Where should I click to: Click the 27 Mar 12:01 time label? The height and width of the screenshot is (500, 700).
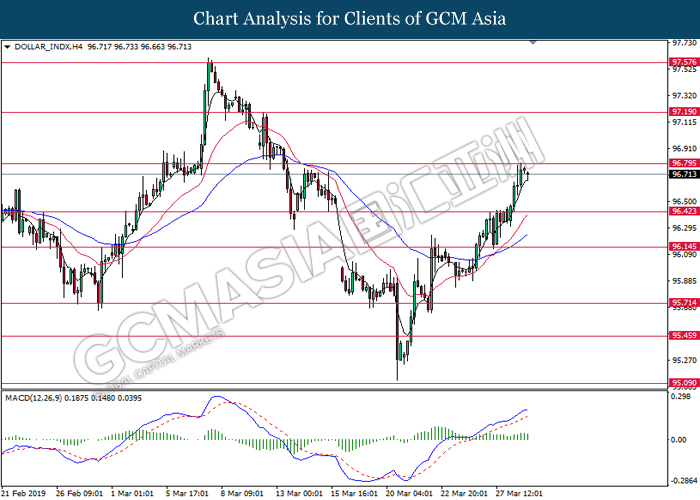click(519, 493)
